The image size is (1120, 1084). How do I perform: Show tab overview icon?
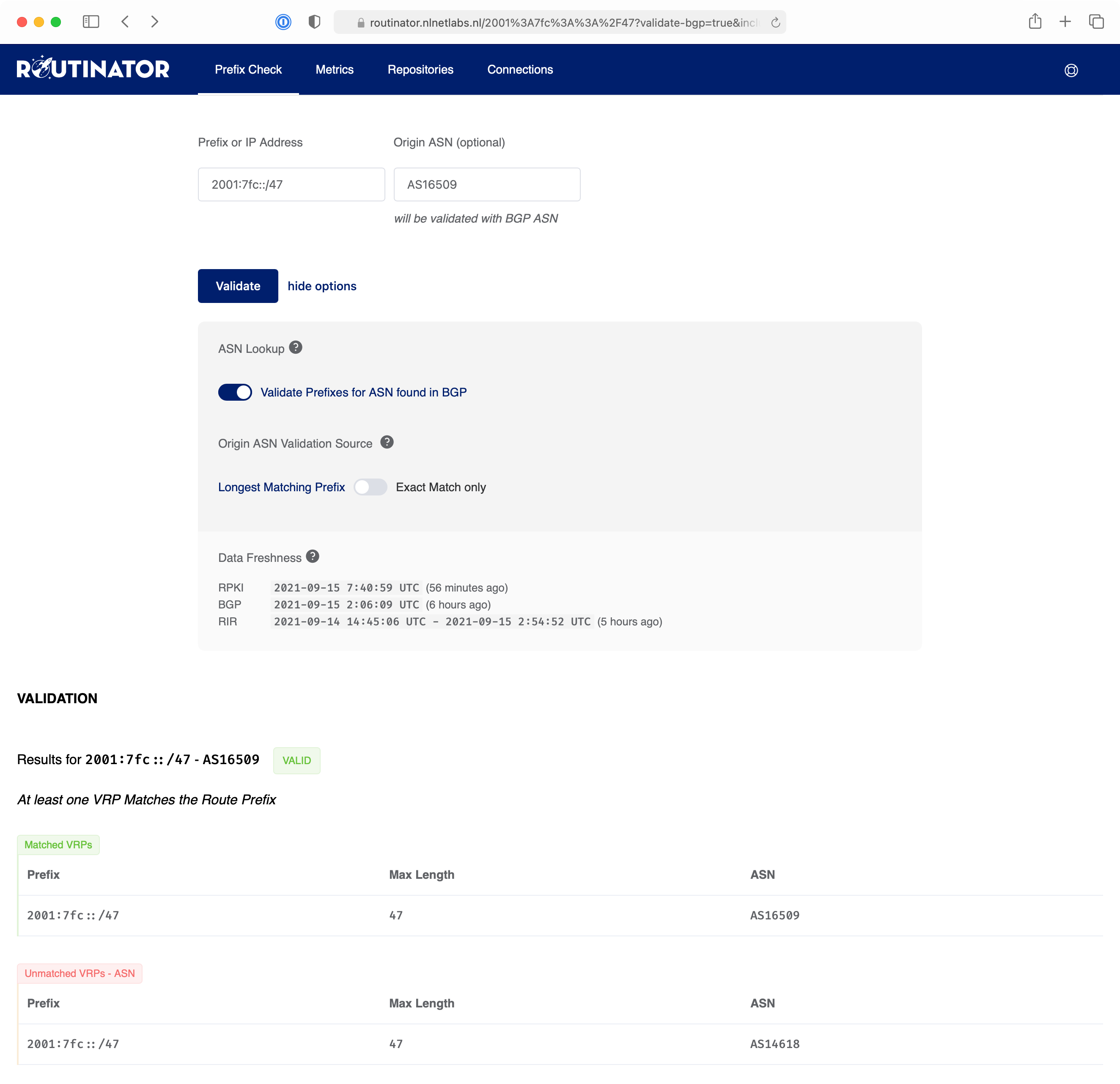1096,22
